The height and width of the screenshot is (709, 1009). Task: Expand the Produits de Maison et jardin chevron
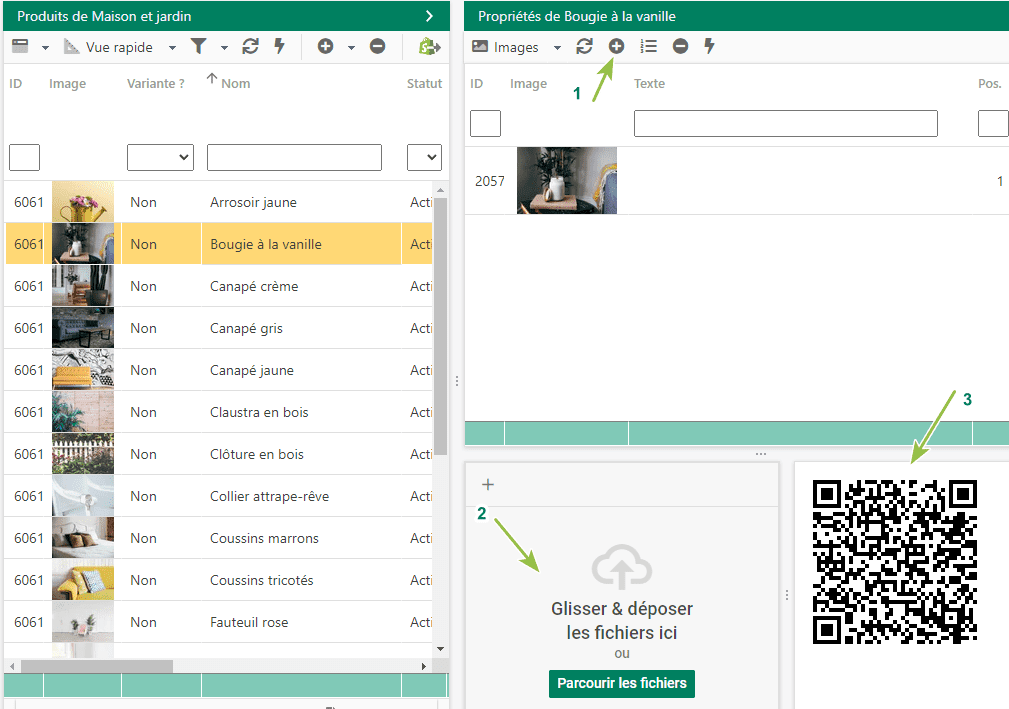429,16
